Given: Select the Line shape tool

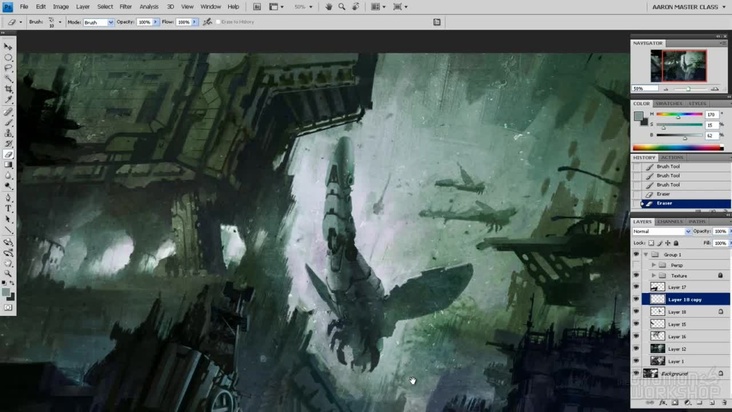Looking at the screenshot, I should tap(8, 230).
